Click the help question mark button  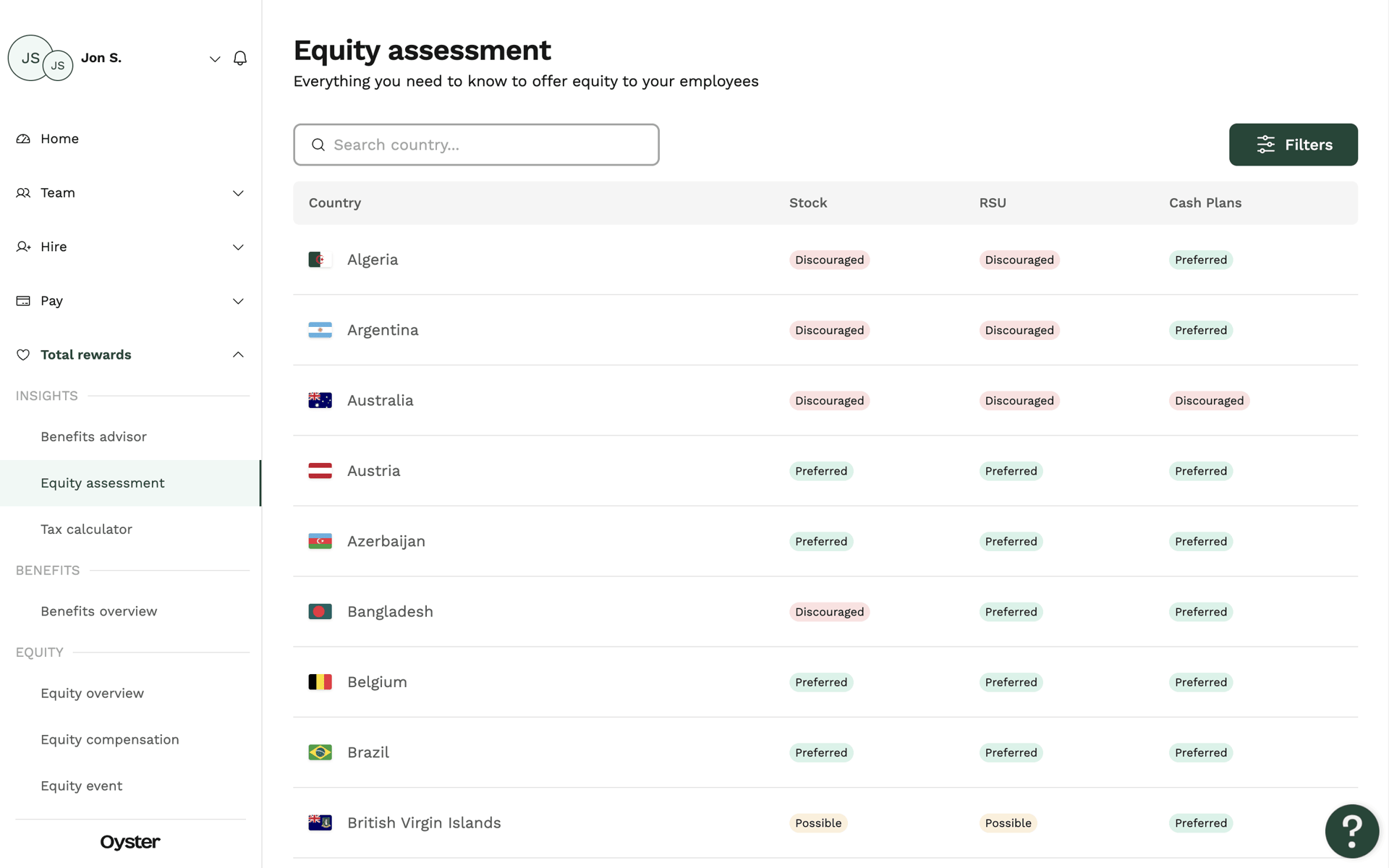coord(1351,831)
